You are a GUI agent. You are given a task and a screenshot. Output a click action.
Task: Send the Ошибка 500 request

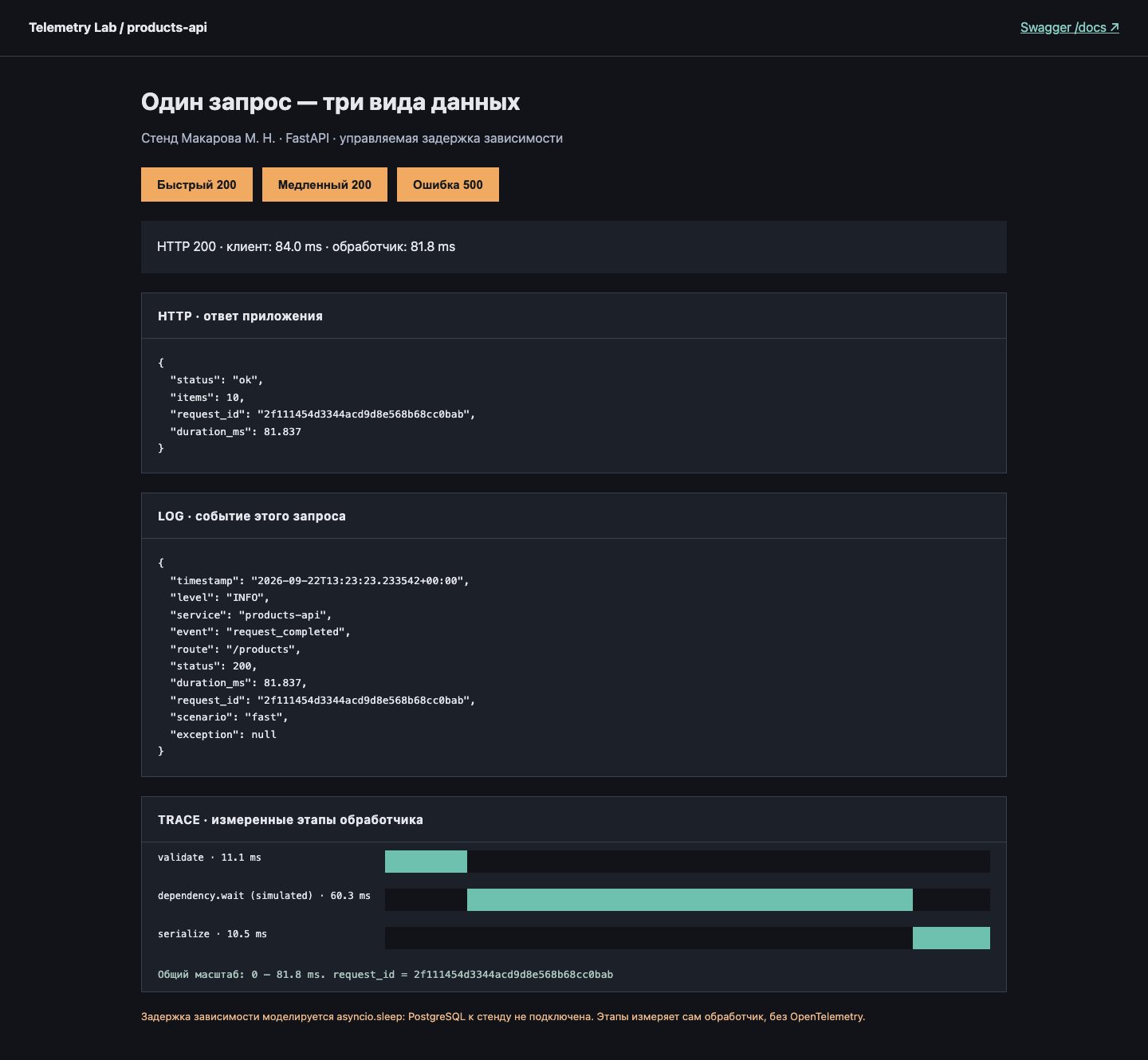click(x=448, y=184)
